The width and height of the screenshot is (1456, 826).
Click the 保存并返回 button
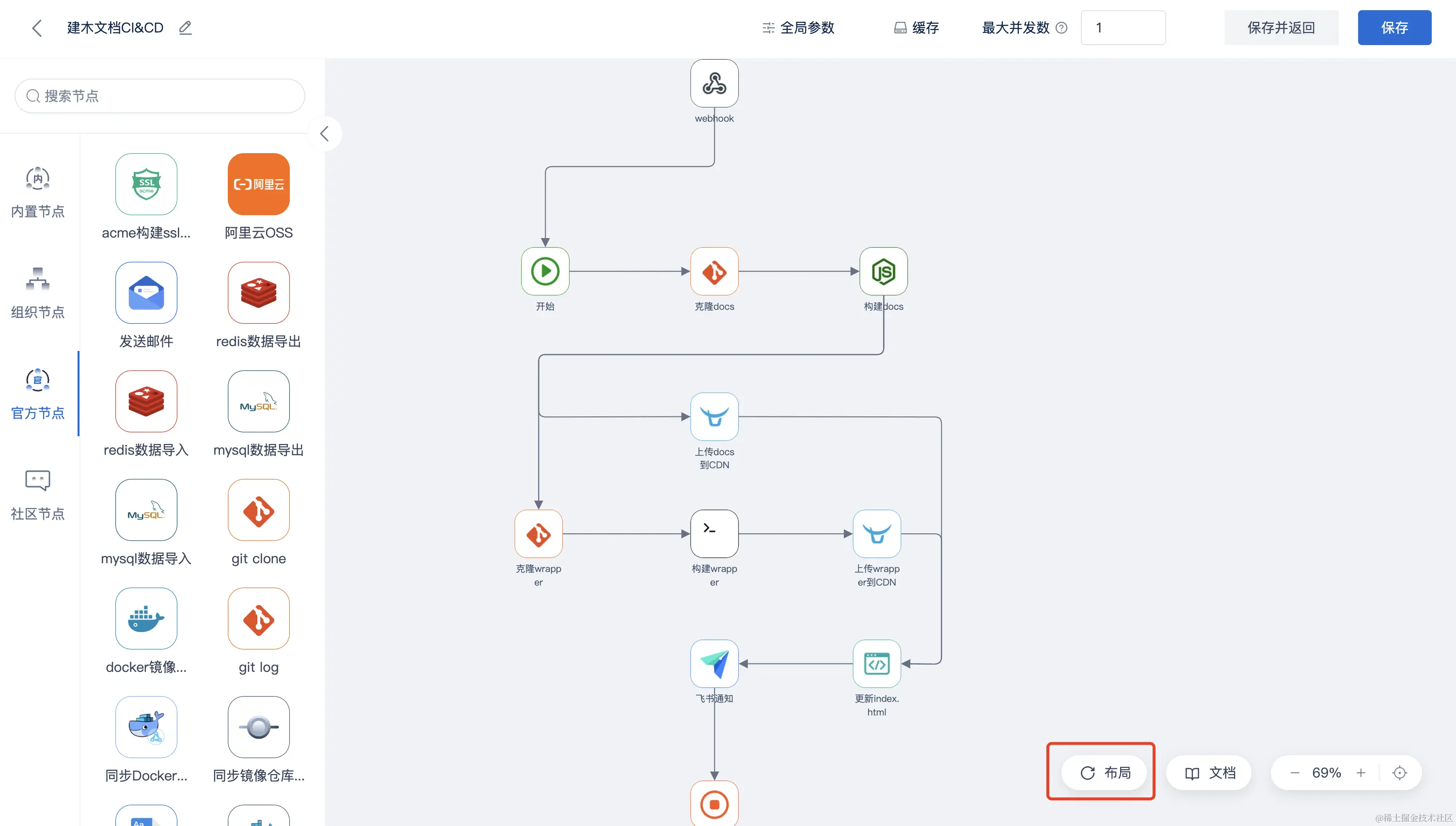(1281, 28)
